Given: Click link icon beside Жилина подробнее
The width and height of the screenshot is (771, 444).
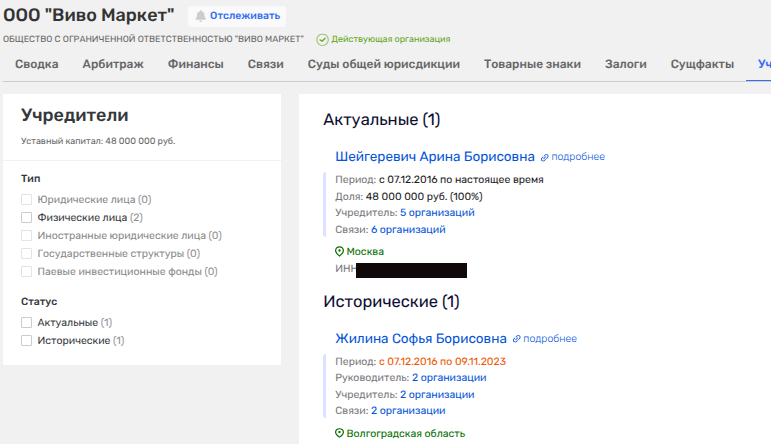Looking at the screenshot, I should pos(517,339).
